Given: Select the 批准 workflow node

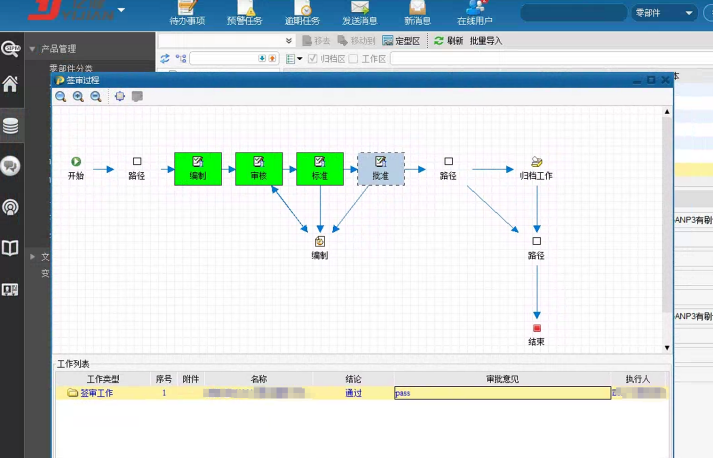Looking at the screenshot, I should point(381,169).
